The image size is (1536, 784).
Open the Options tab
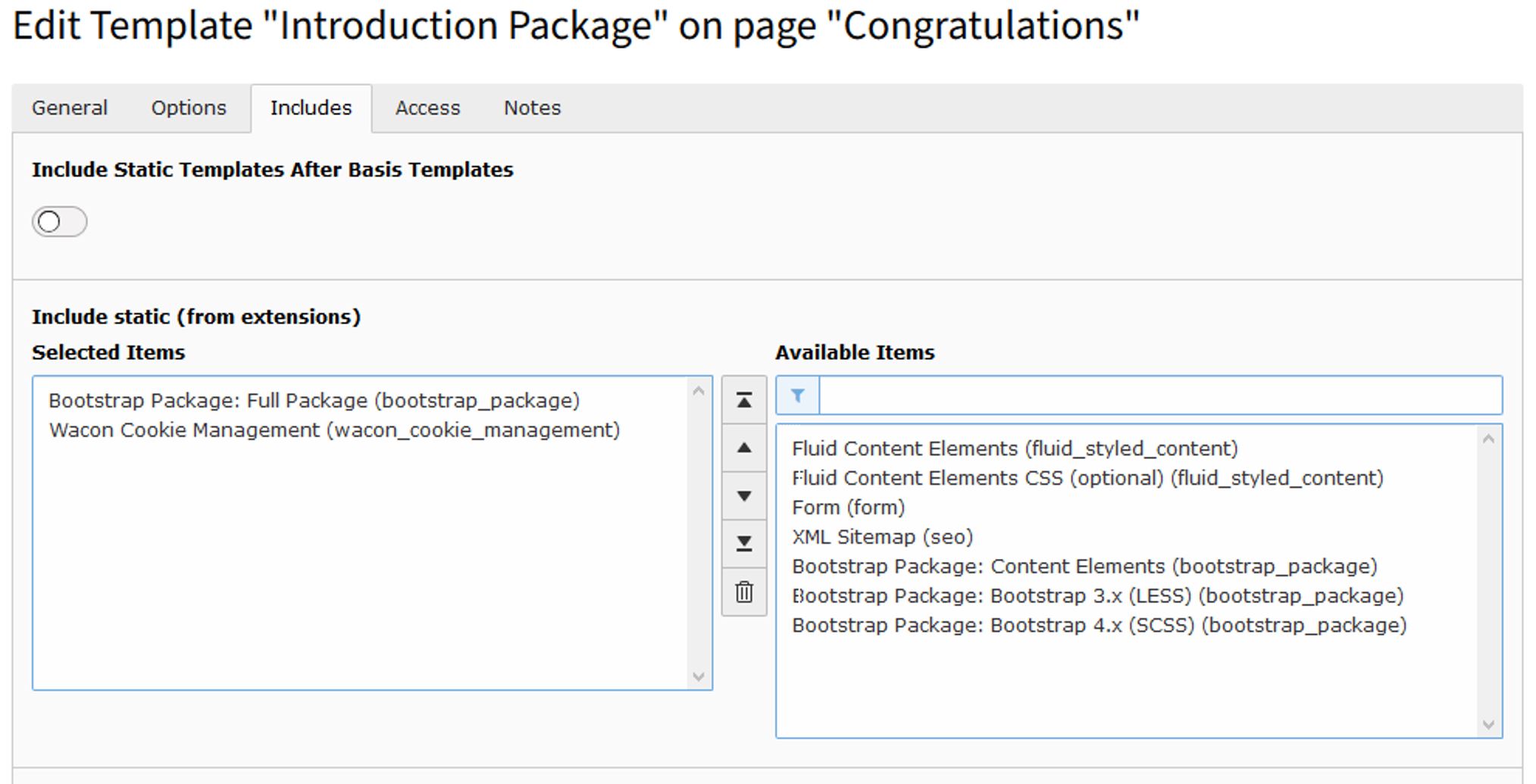[189, 108]
